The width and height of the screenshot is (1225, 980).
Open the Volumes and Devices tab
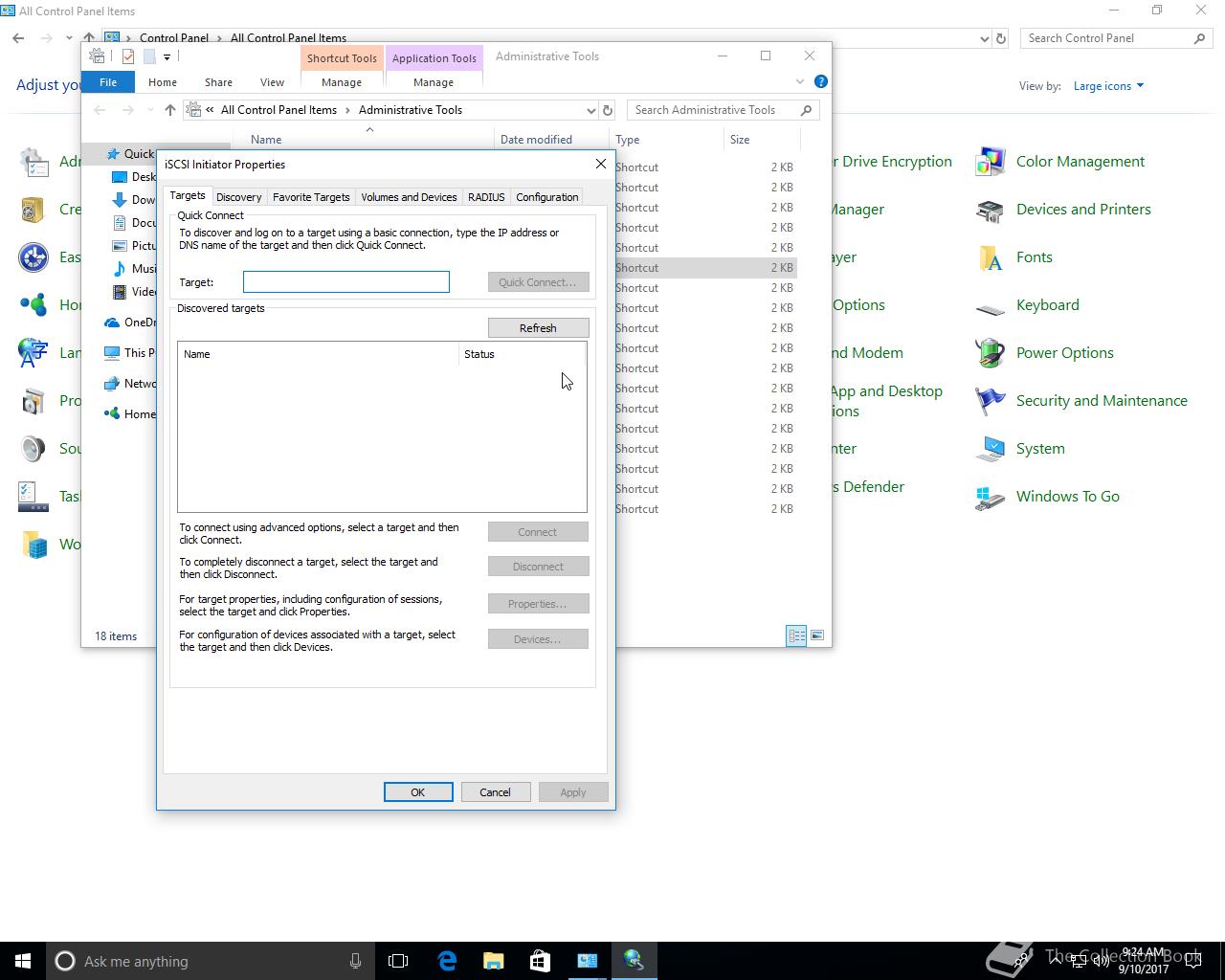(409, 197)
